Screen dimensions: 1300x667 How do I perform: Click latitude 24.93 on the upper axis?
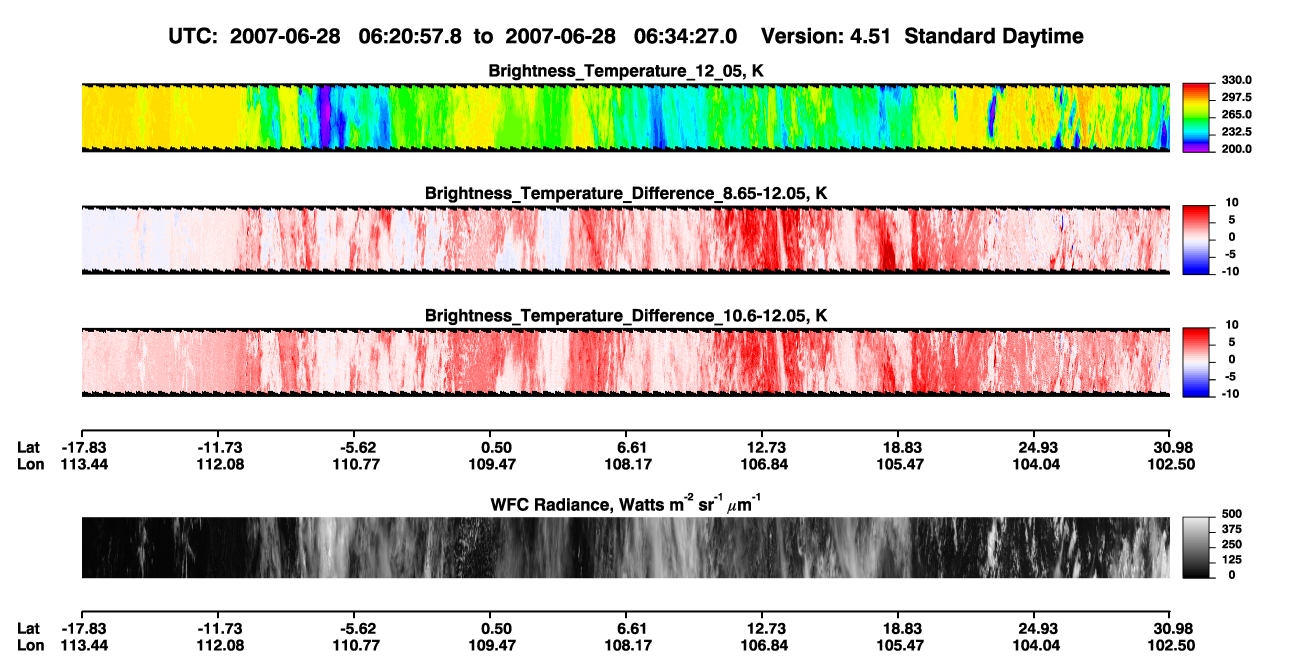[x=1037, y=448]
